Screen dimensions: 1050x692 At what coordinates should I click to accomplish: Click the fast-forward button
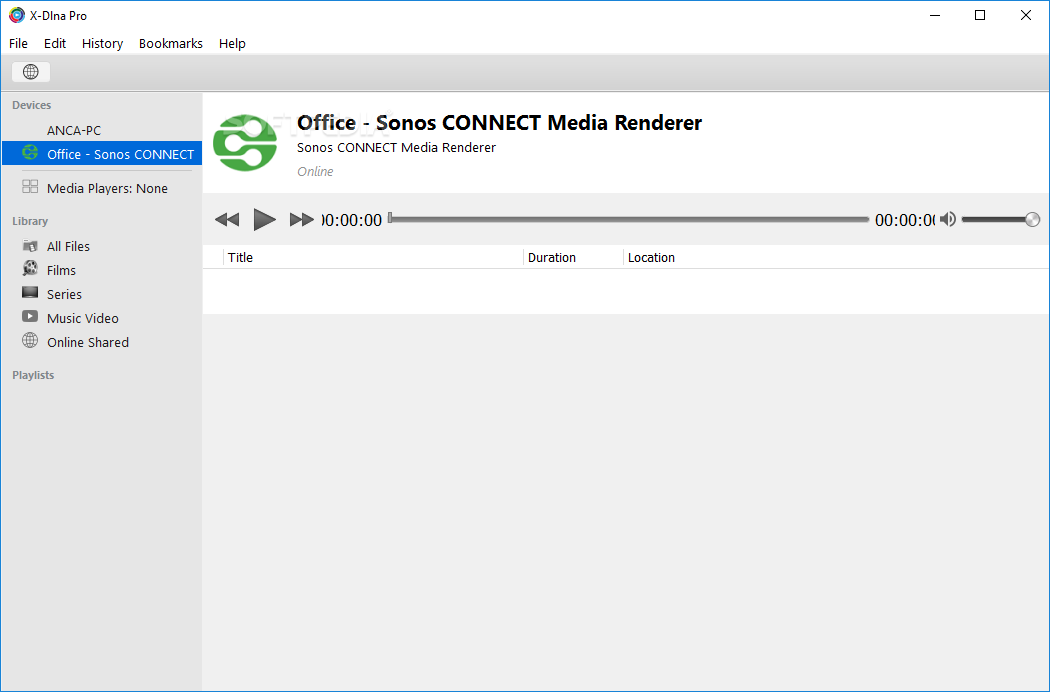[301, 220]
